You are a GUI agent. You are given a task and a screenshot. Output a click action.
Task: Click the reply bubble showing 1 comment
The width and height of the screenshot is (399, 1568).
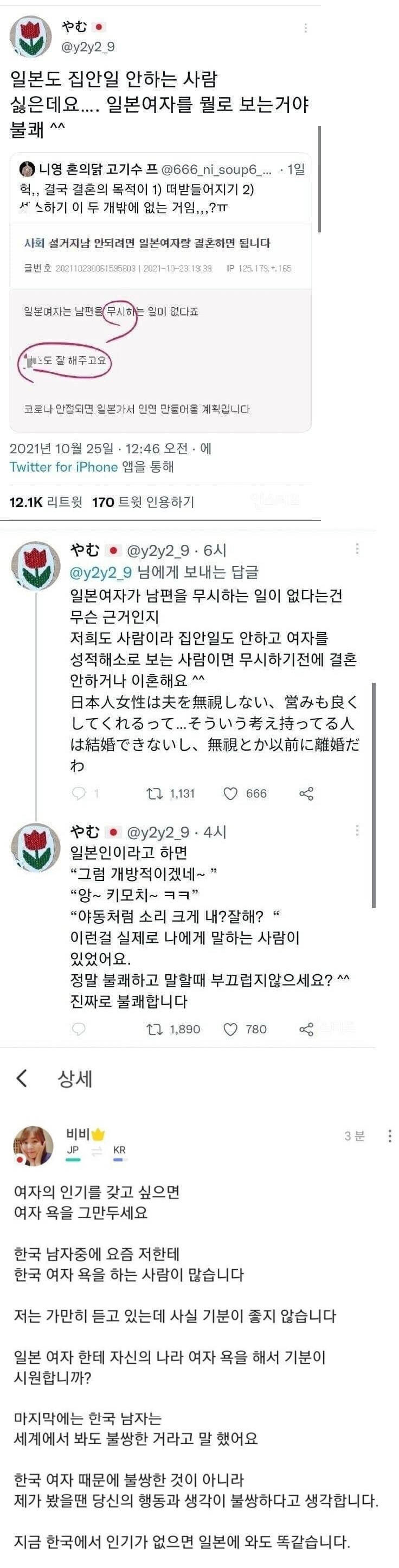(79, 793)
